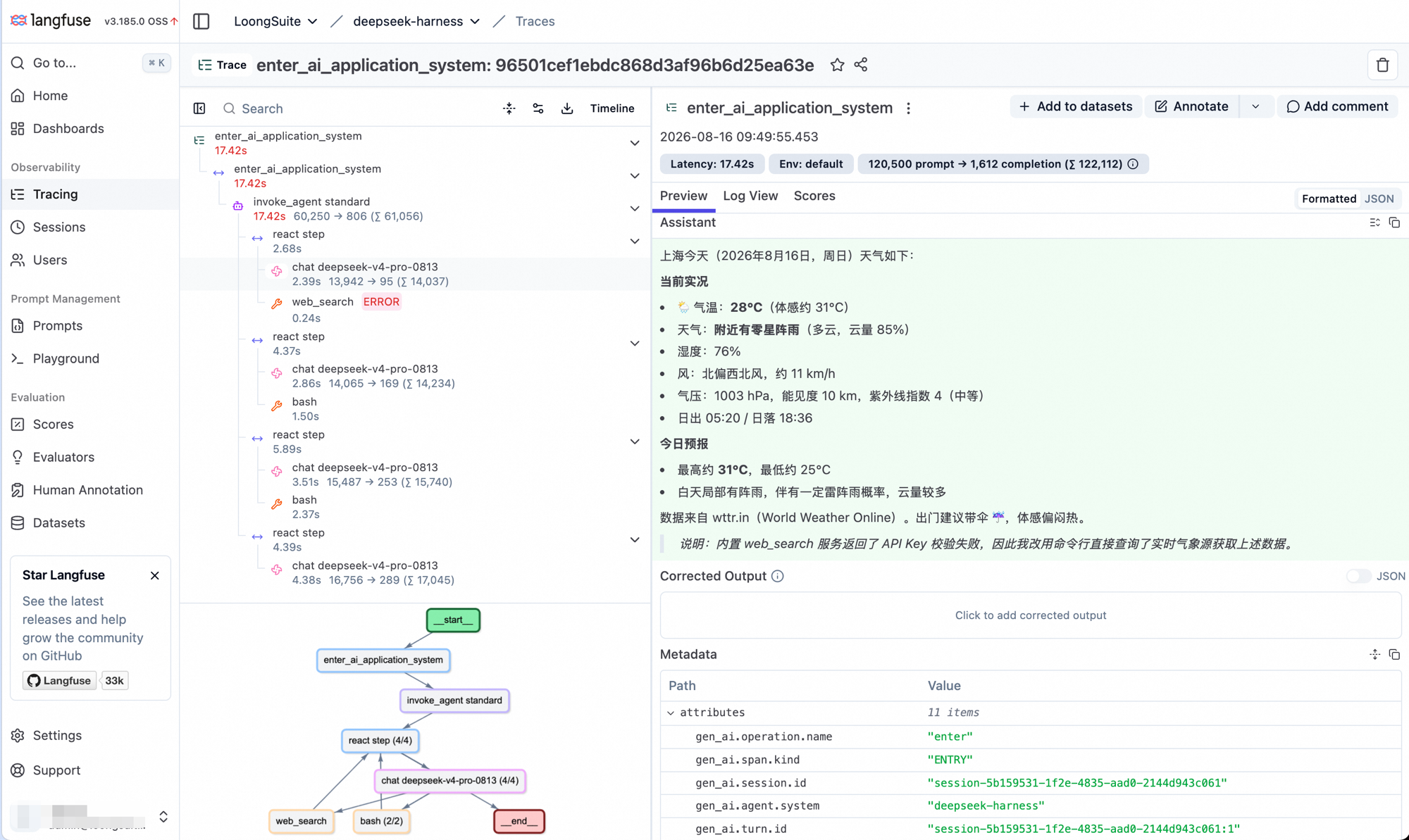Expand all Metadata rows icon
This screenshot has width=1409, height=840.
pos(1374,654)
